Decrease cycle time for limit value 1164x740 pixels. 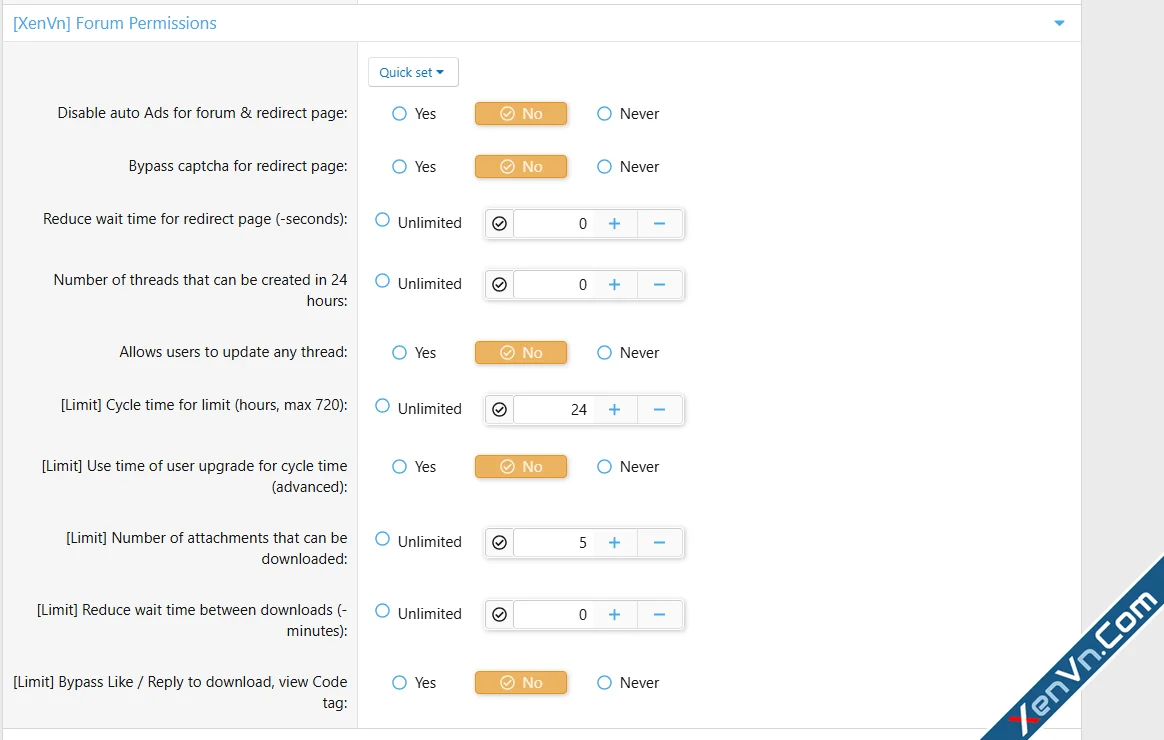(x=659, y=410)
